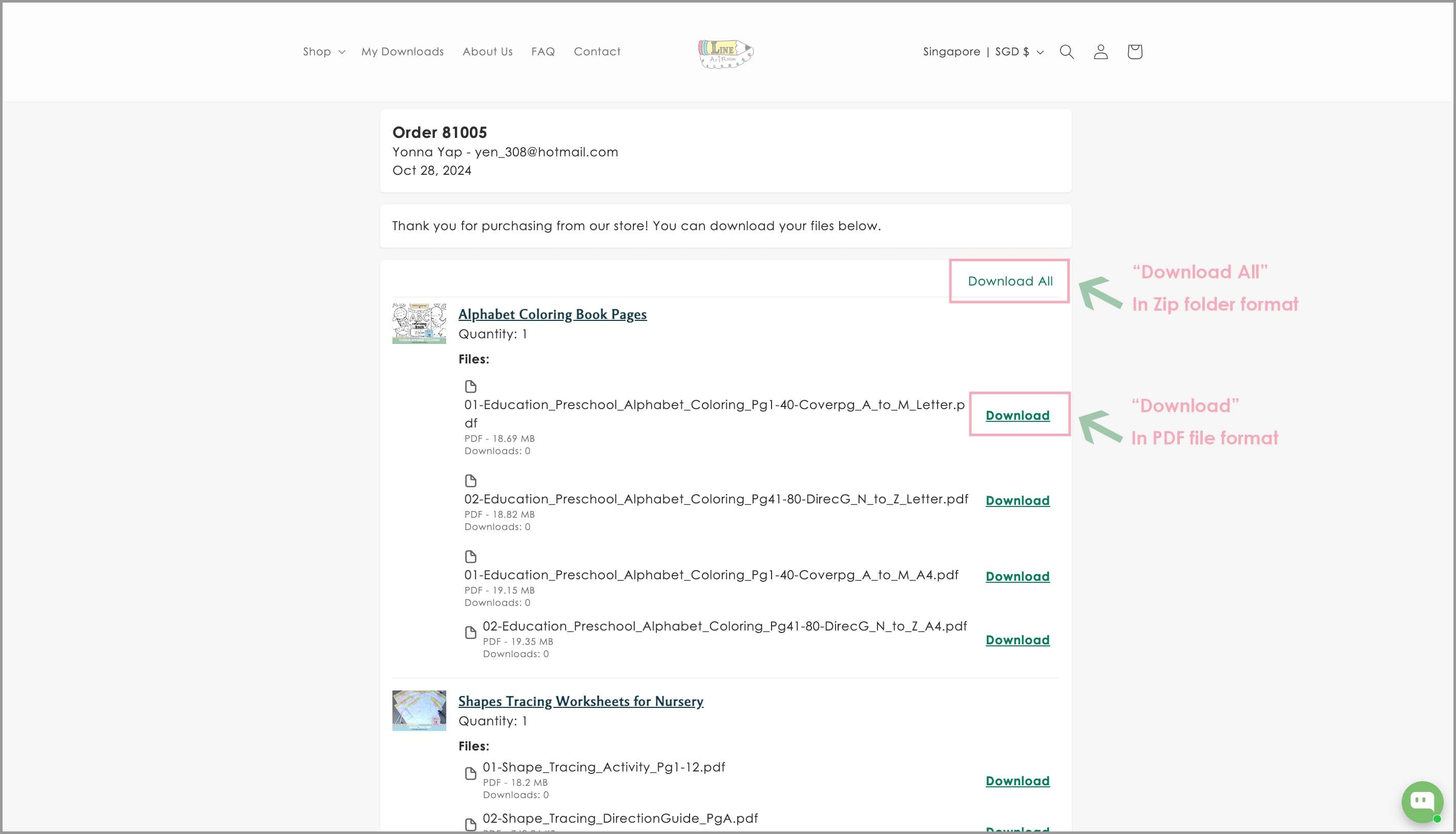Open Singapore SGD currency selector

pos(983,52)
